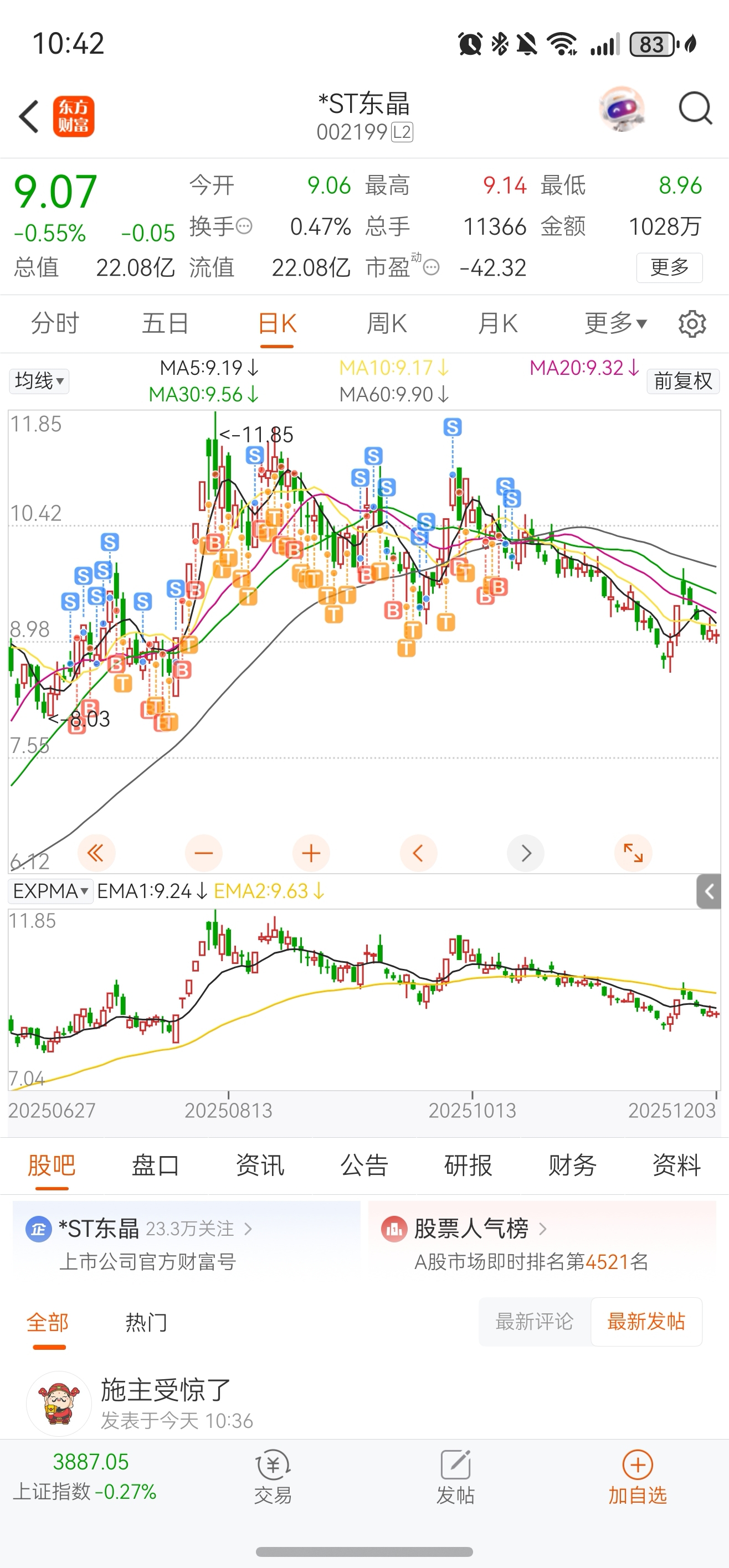
Task: Tap the 20251013 date marker
Action: (473, 1110)
